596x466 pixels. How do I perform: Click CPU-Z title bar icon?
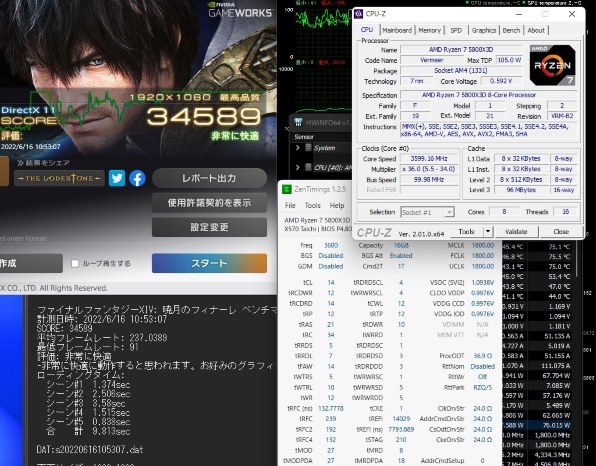358,14
